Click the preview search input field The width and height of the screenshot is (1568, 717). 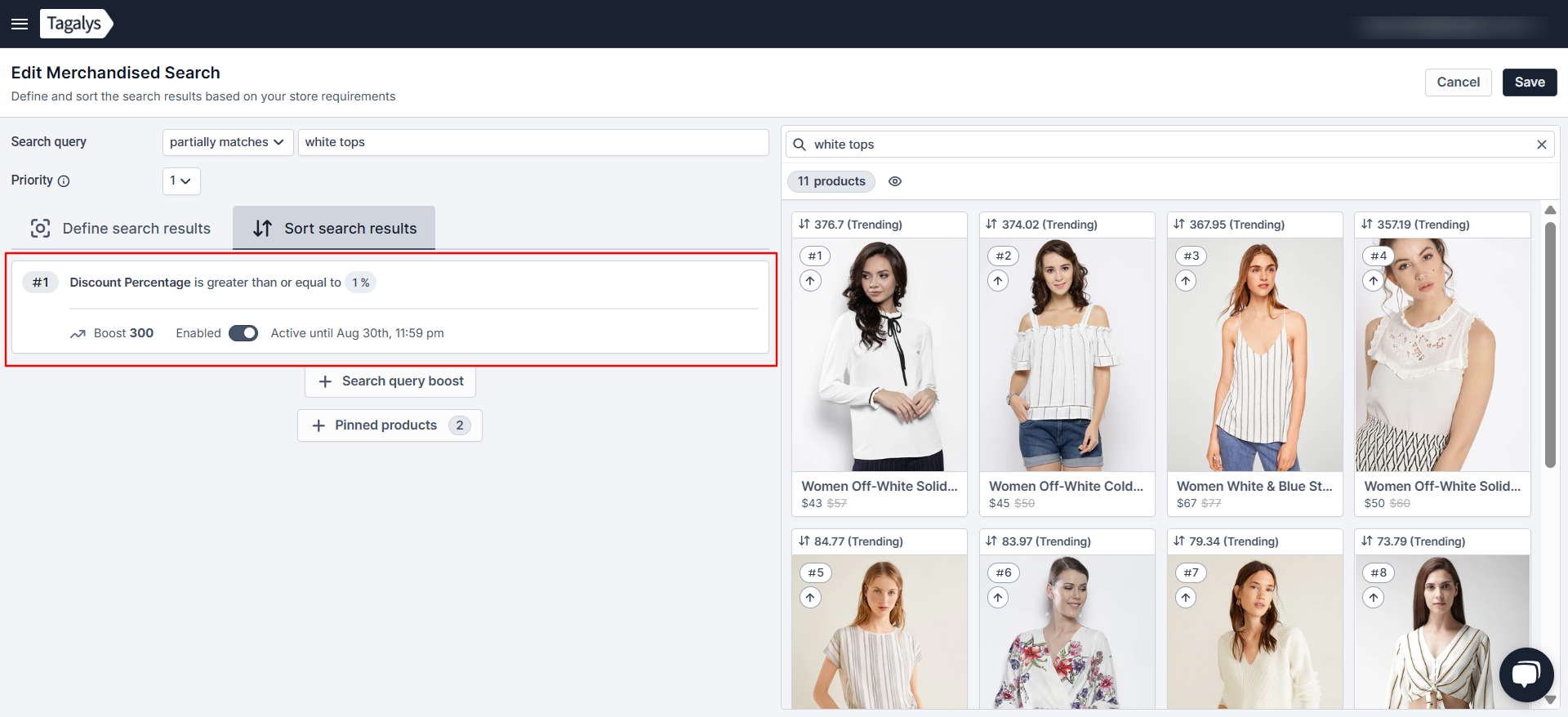(1170, 145)
